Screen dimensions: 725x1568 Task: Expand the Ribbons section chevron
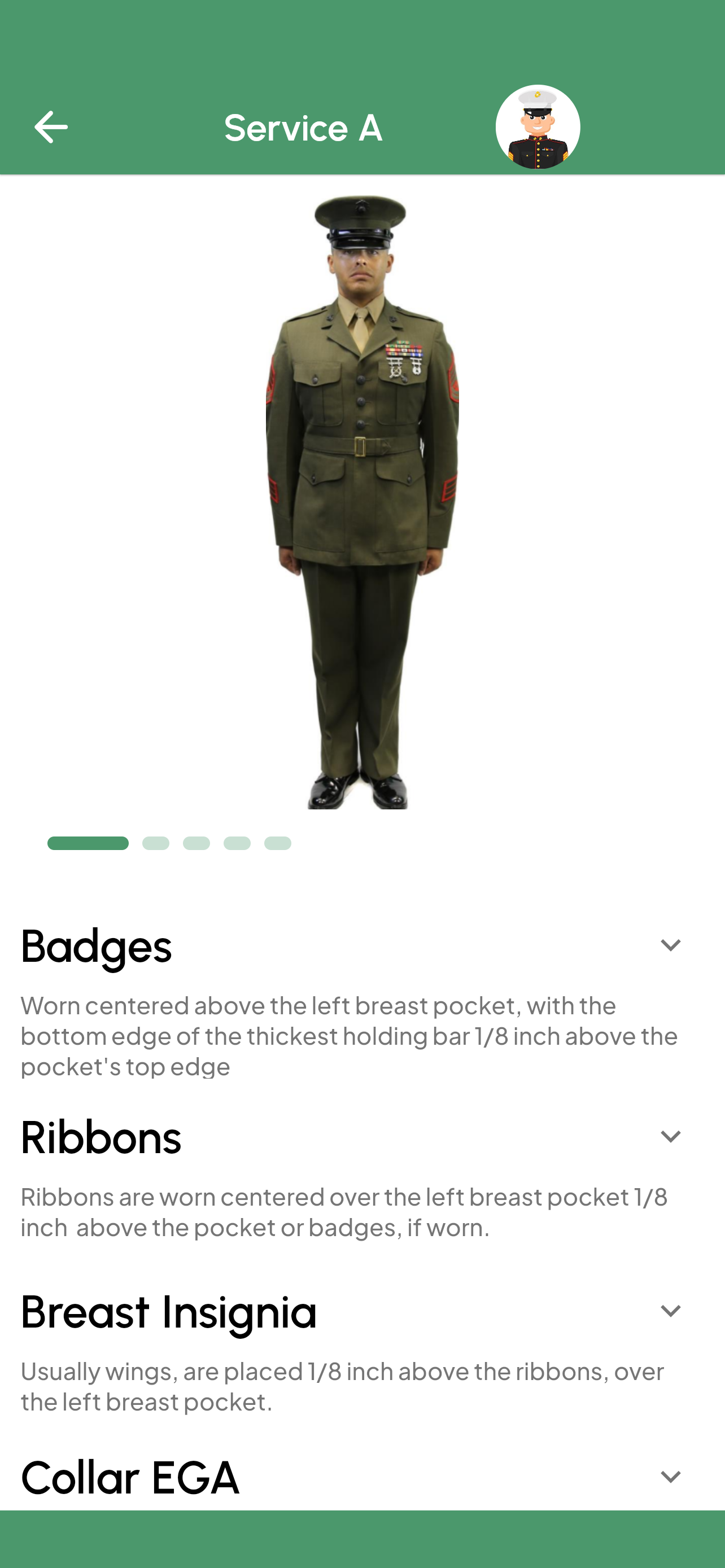(670, 1136)
